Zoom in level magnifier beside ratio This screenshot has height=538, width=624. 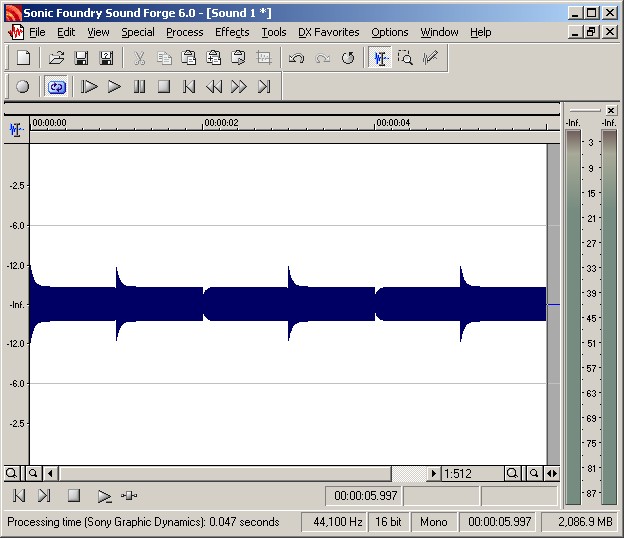click(513, 474)
